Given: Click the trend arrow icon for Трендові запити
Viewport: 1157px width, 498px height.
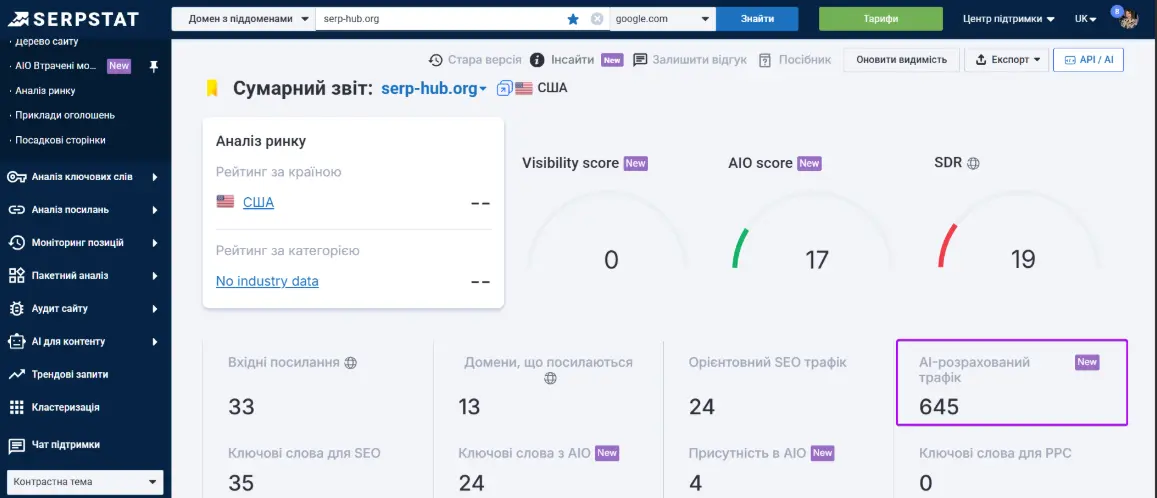Looking at the screenshot, I should point(17,375).
